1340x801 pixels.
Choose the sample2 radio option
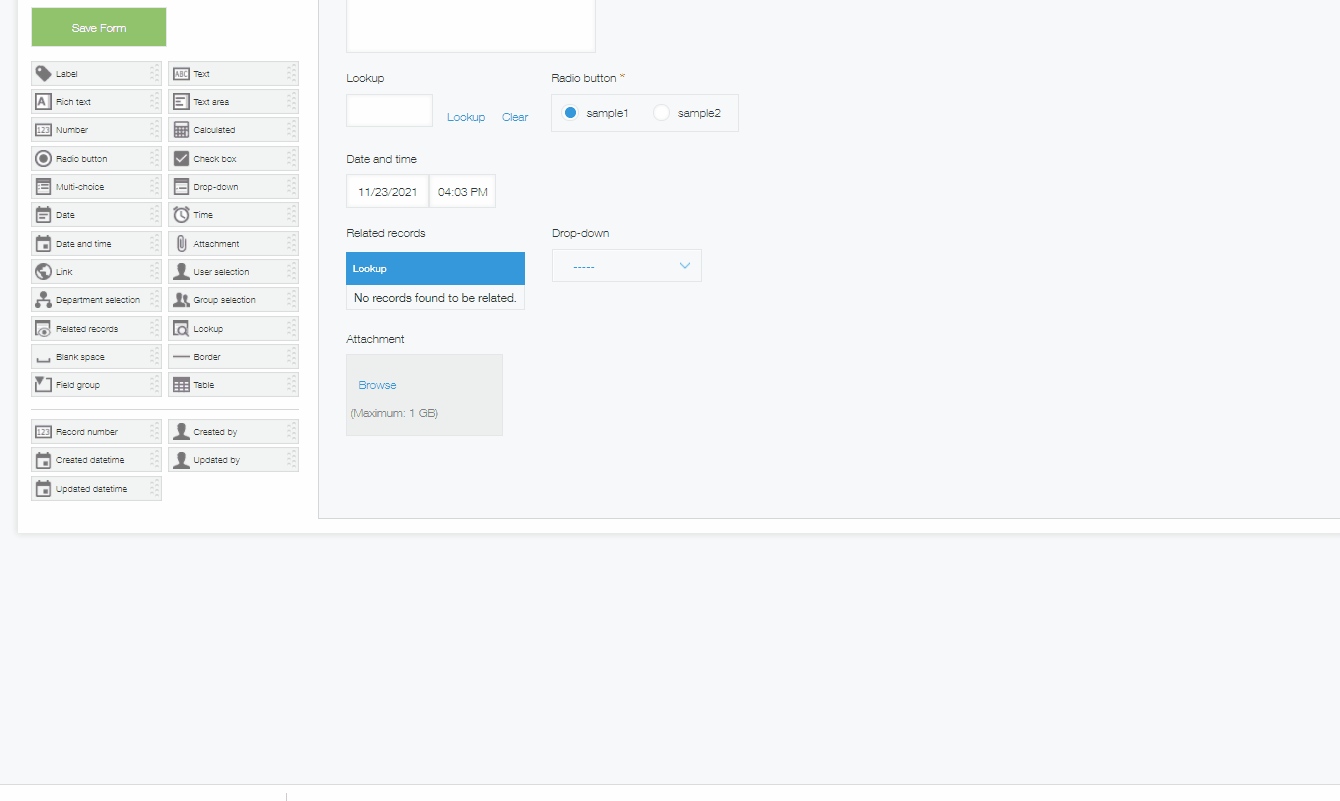pos(661,113)
